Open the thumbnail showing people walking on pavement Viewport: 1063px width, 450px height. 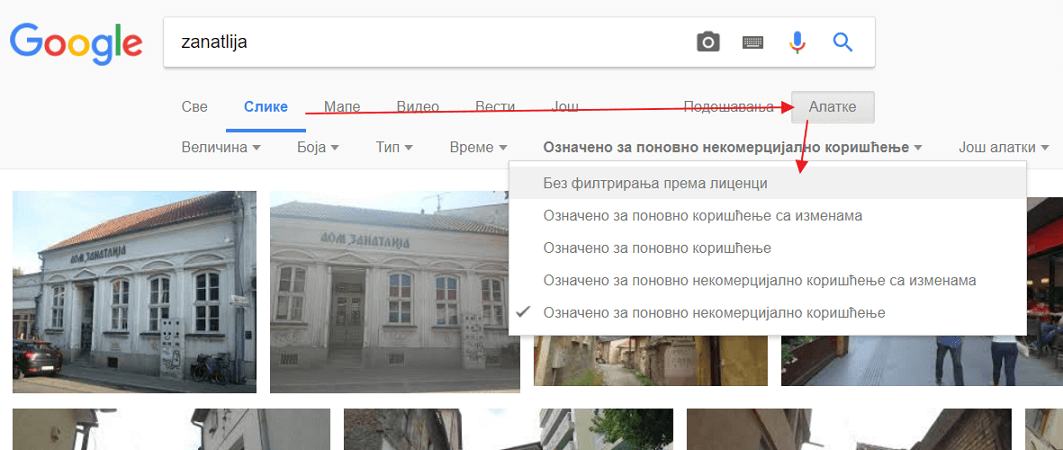coord(922,361)
